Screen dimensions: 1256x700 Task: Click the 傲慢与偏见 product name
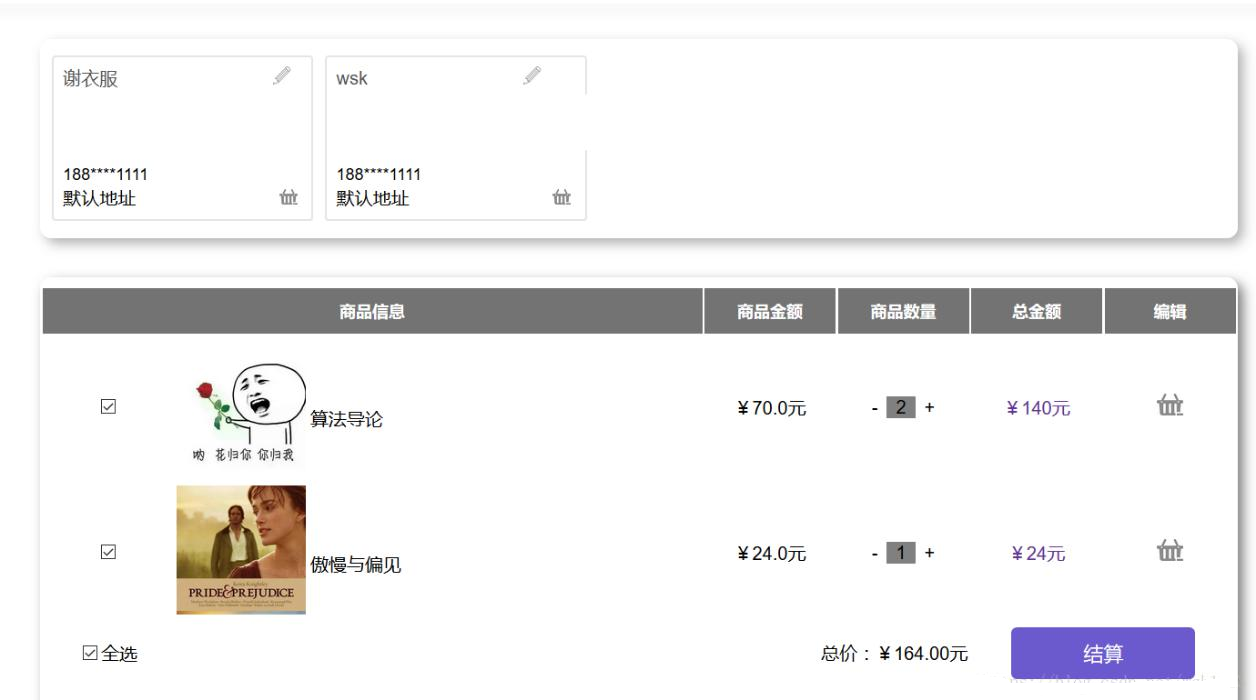(x=355, y=565)
